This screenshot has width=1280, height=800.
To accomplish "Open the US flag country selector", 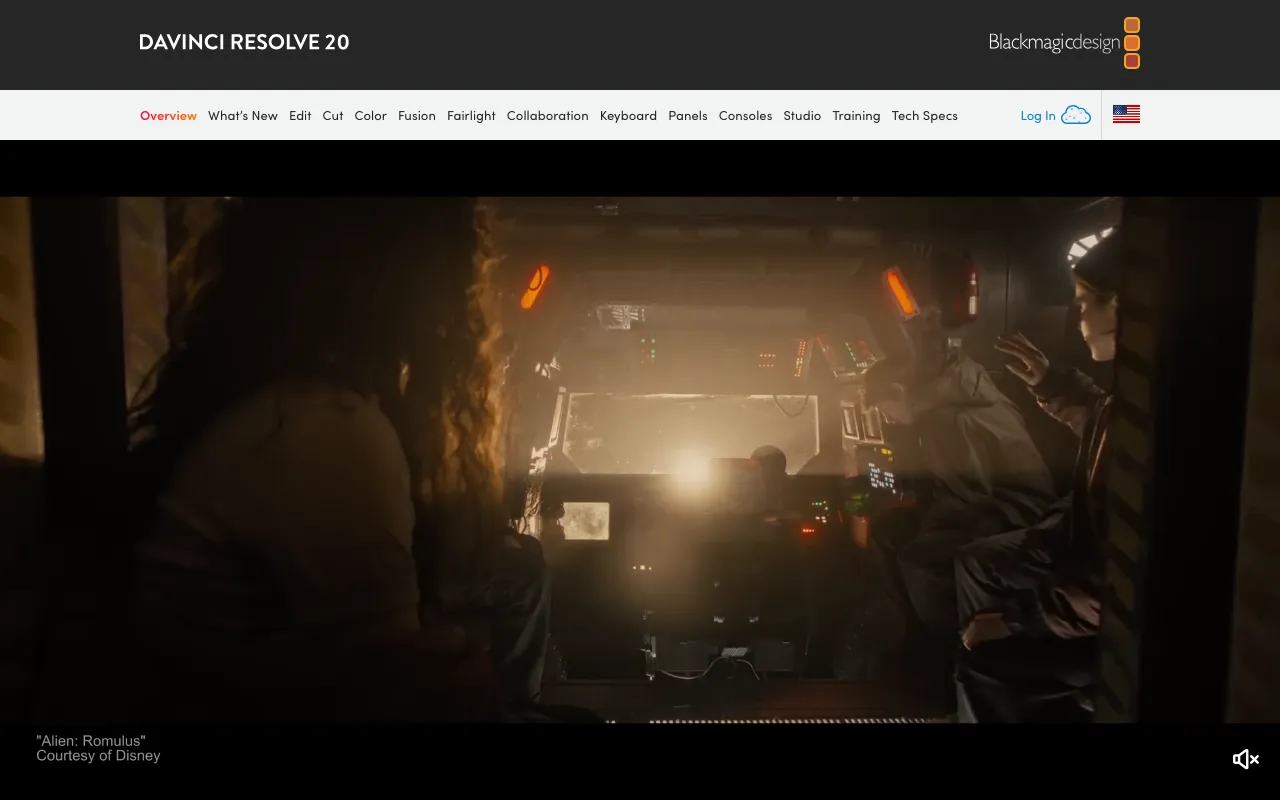I will 1126,114.
